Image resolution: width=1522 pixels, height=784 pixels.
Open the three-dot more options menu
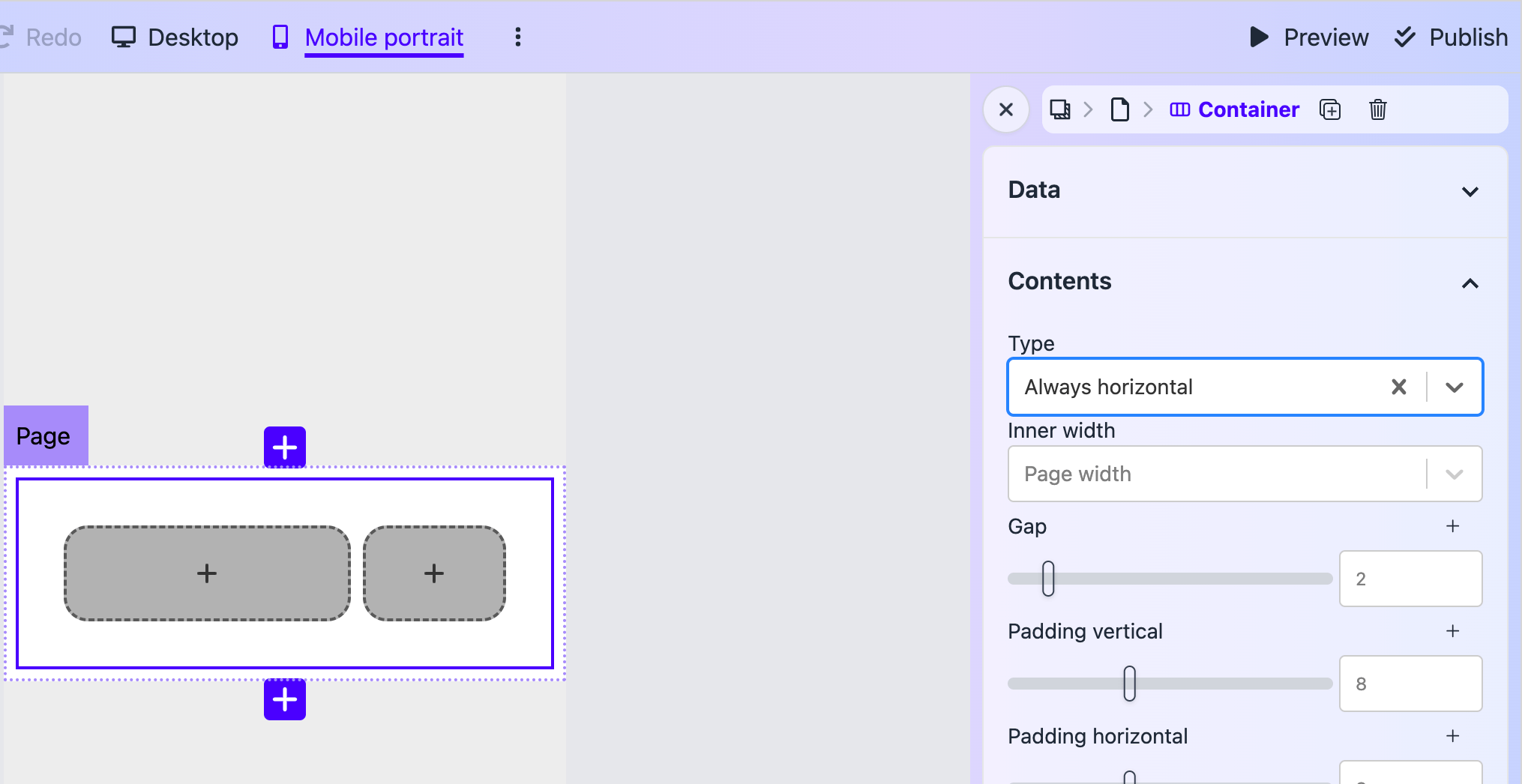517,37
